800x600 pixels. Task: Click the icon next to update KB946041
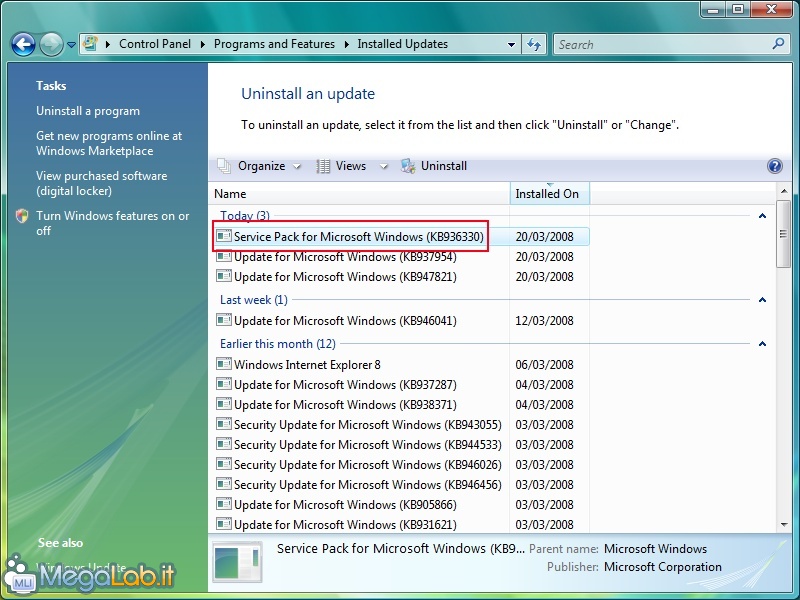(x=223, y=320)
